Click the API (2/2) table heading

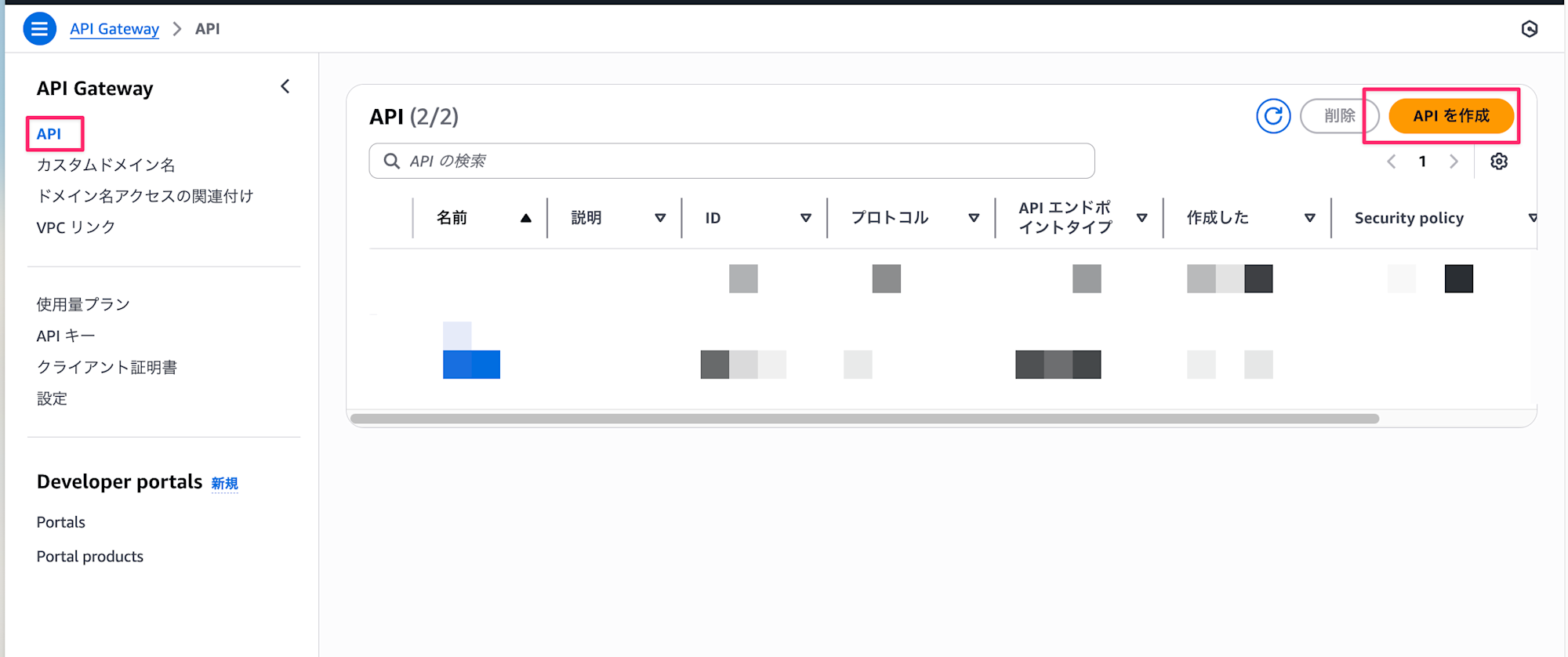[414, 117]
